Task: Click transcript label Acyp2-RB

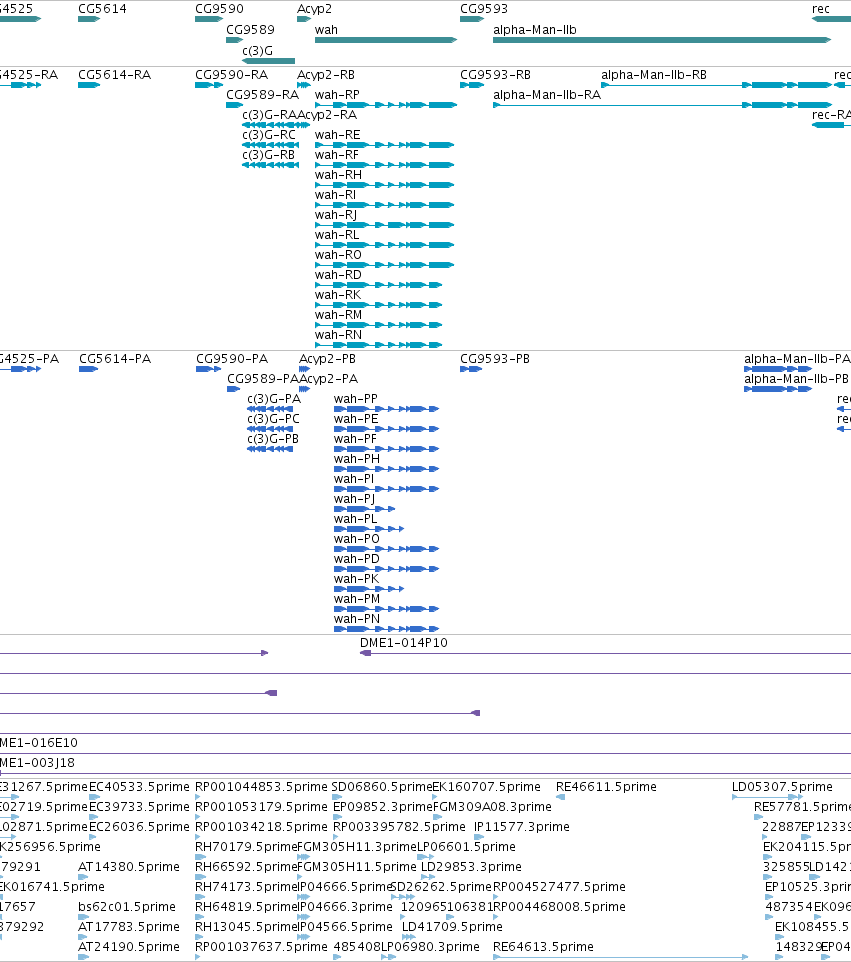Action: [326, 75]
